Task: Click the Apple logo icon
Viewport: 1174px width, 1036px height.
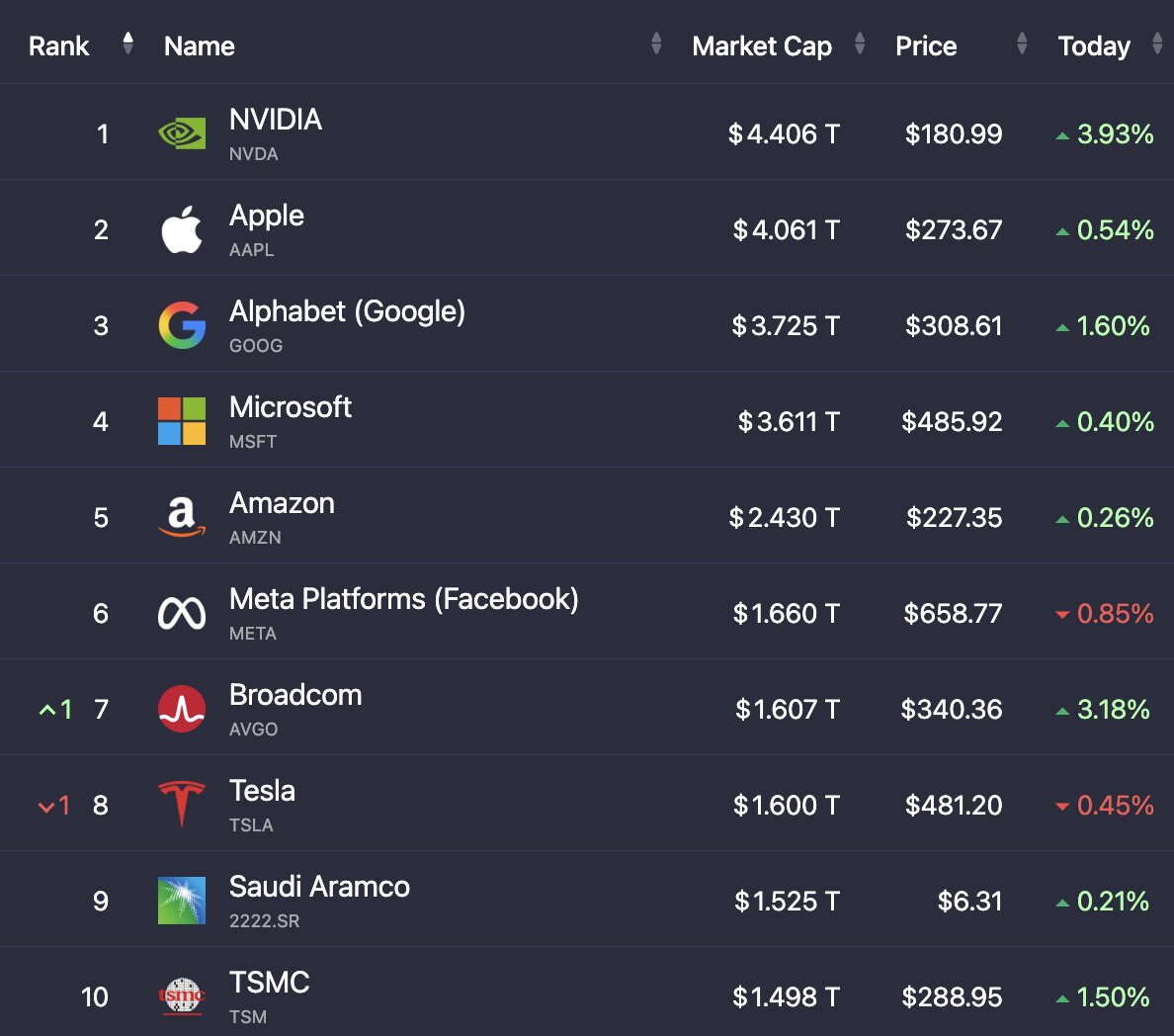Action: (x=182, y=229)
